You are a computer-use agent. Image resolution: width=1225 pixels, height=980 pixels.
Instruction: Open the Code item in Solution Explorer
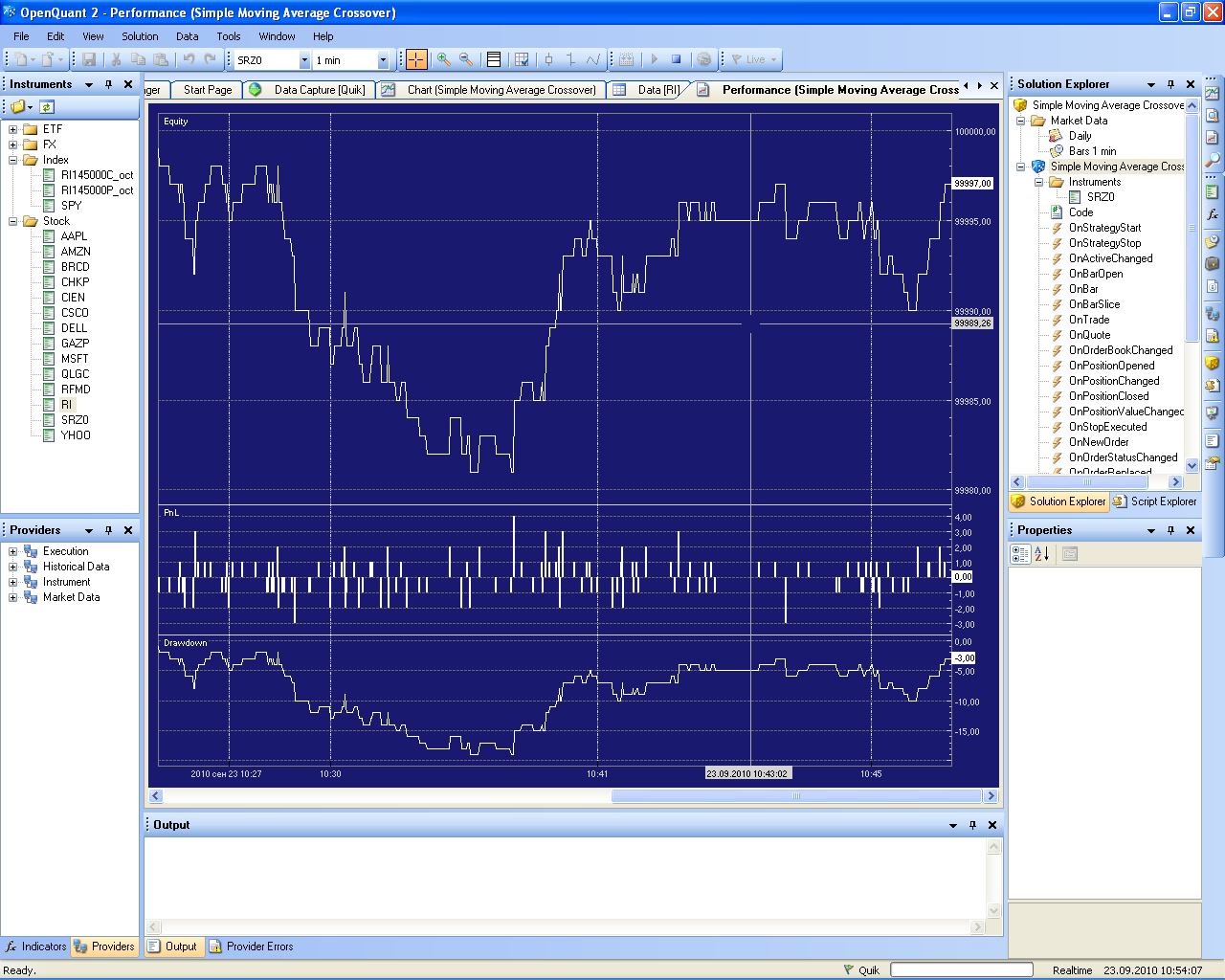[1080, 212]
